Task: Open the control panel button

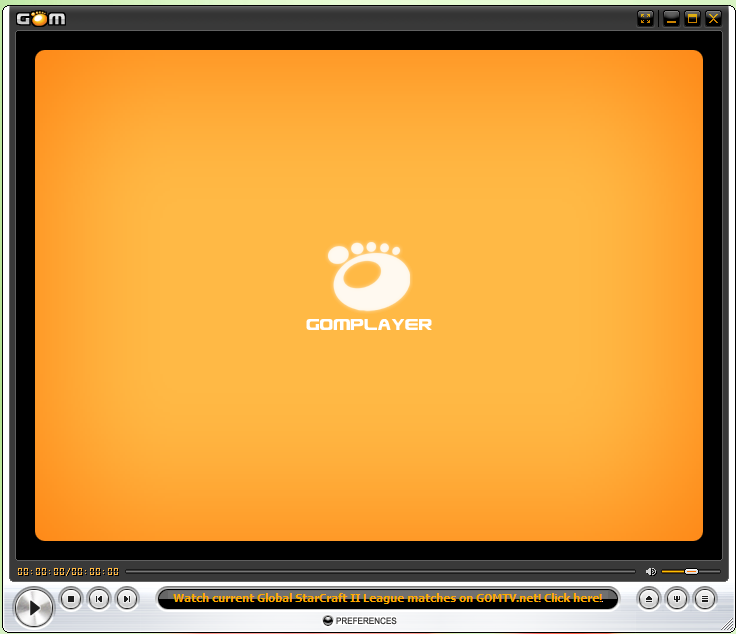Action: (x=676, y=599)
